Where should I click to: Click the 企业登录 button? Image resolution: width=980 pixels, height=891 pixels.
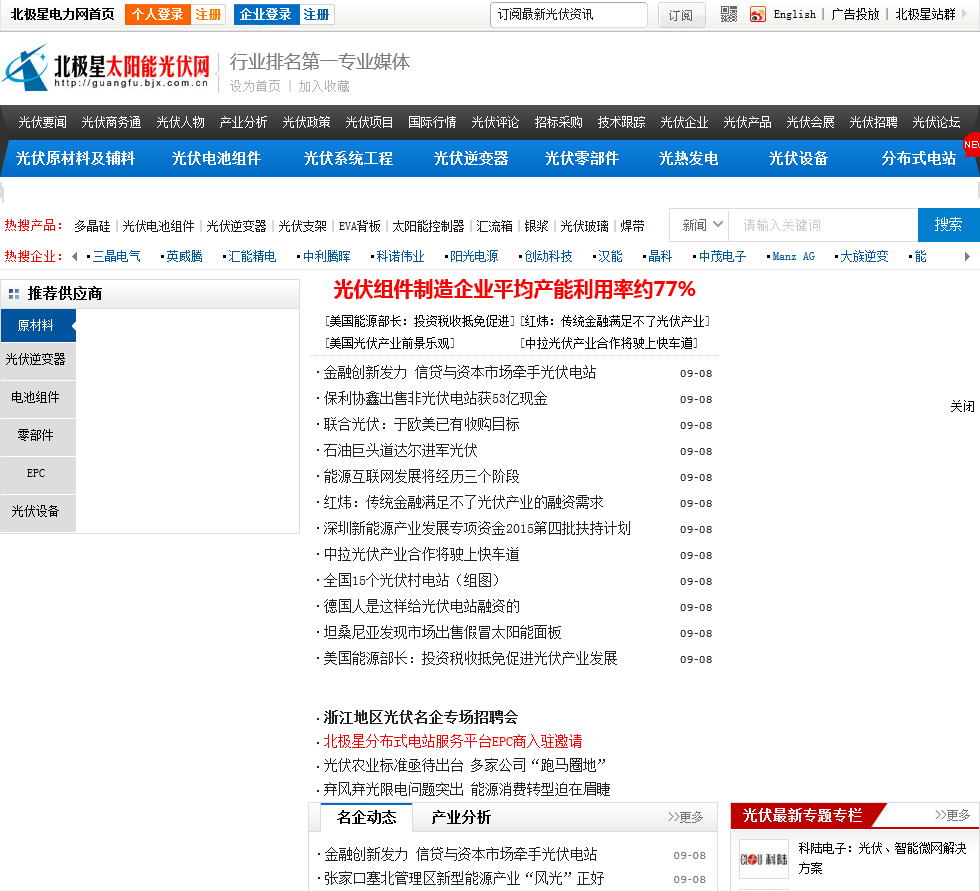266,14
